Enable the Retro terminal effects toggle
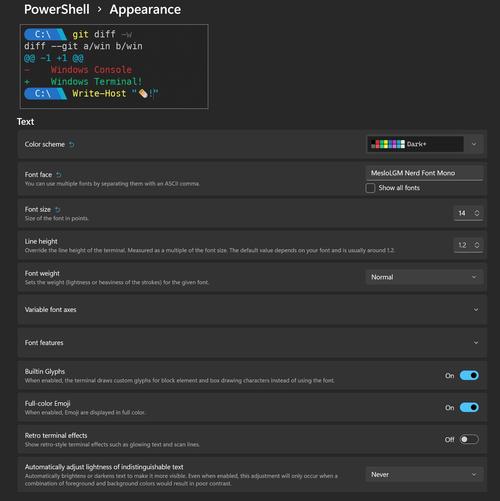Screen dimensions: 500x501 469,439
